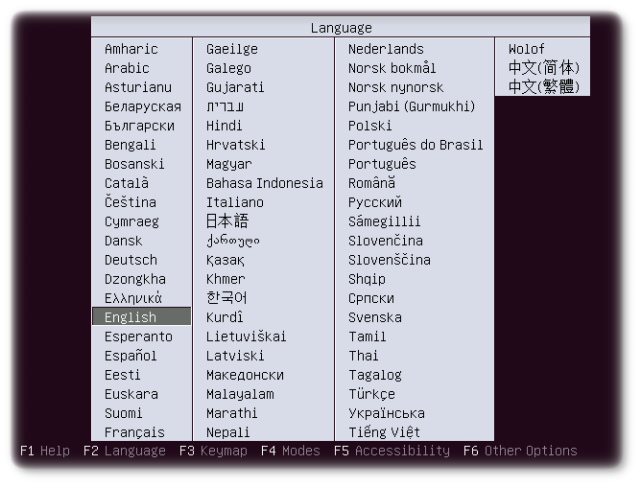Select Italiano language entry
This screenshot has height=486, width=640.
(235, 202)
